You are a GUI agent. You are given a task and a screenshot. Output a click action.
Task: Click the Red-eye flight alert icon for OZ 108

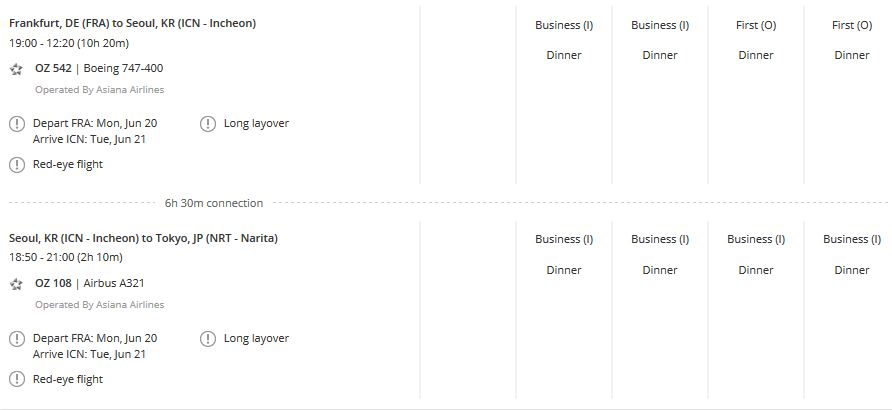point(17,380)
